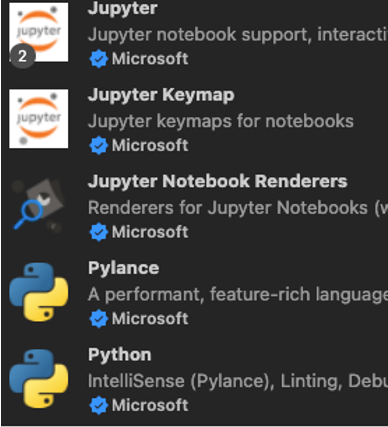Click Microsoft publisher under Jupyter Notebook Renderers
Image resolution: width=388 pixels, height=427 pixels.
pyautogui.click(x=150, y=232)
